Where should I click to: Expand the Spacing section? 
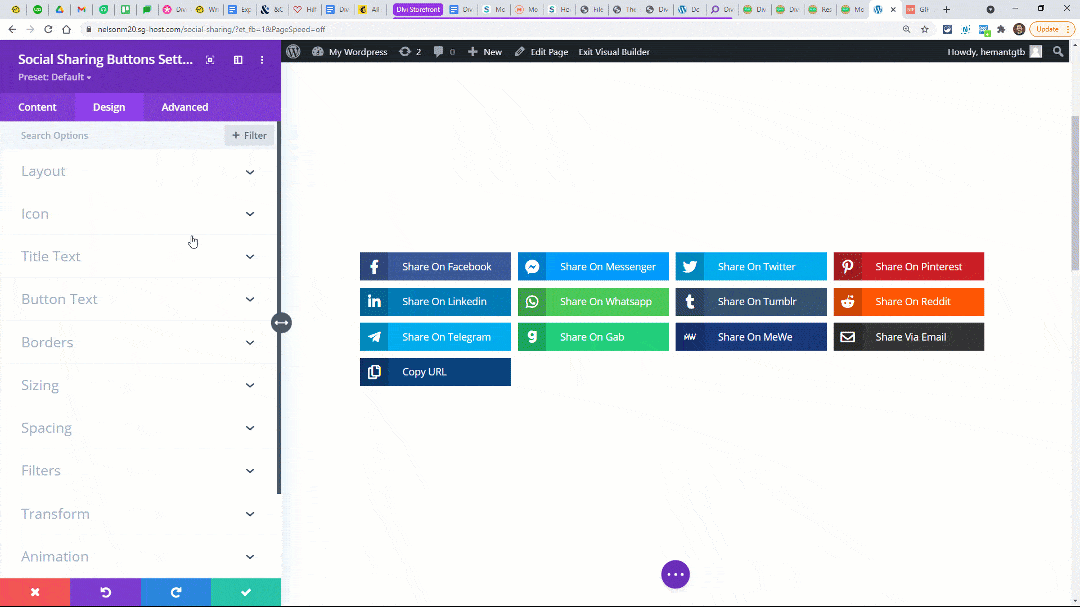[x=138, y=428]
